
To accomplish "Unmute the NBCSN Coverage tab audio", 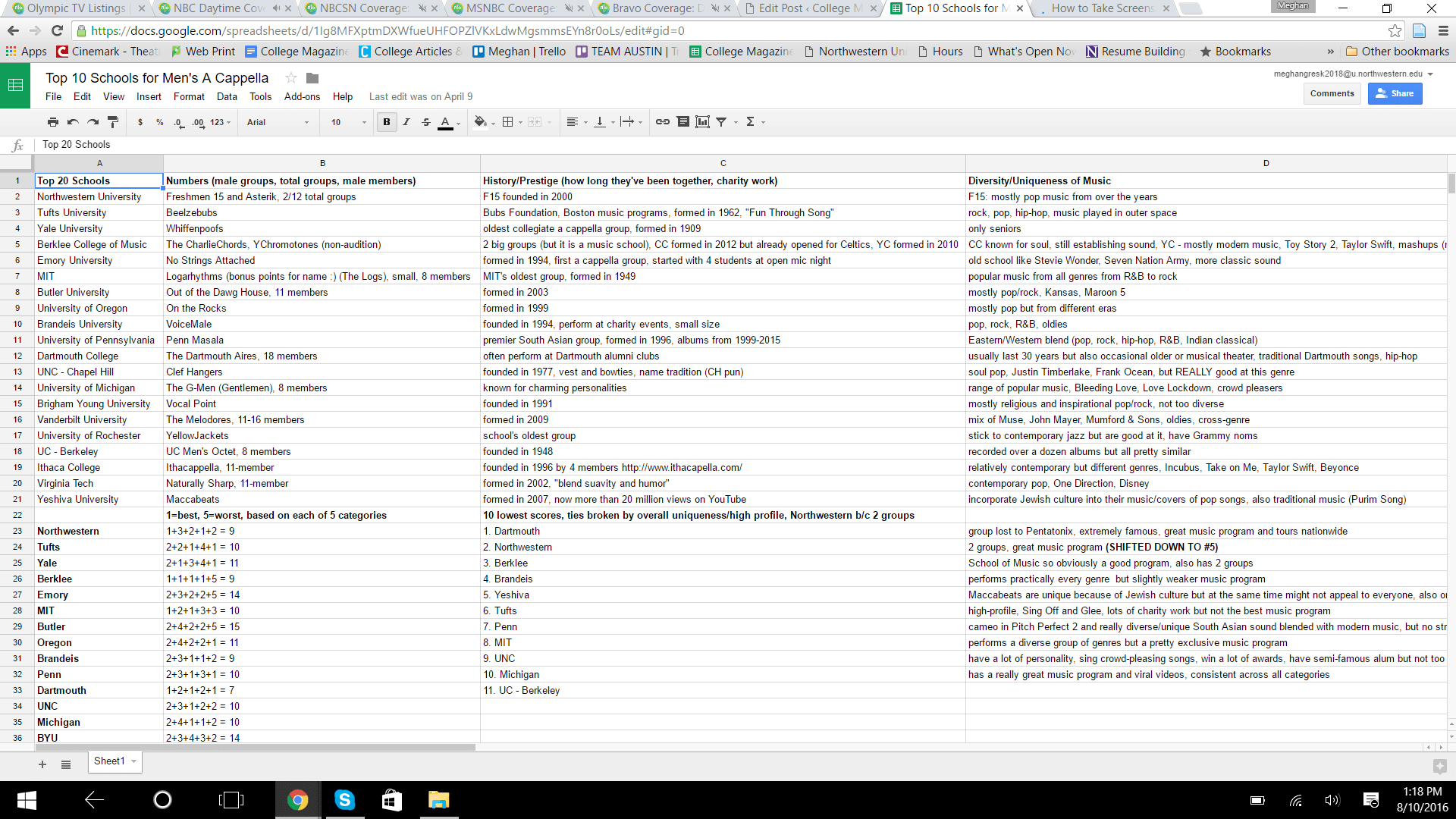I will coord(422,8).
